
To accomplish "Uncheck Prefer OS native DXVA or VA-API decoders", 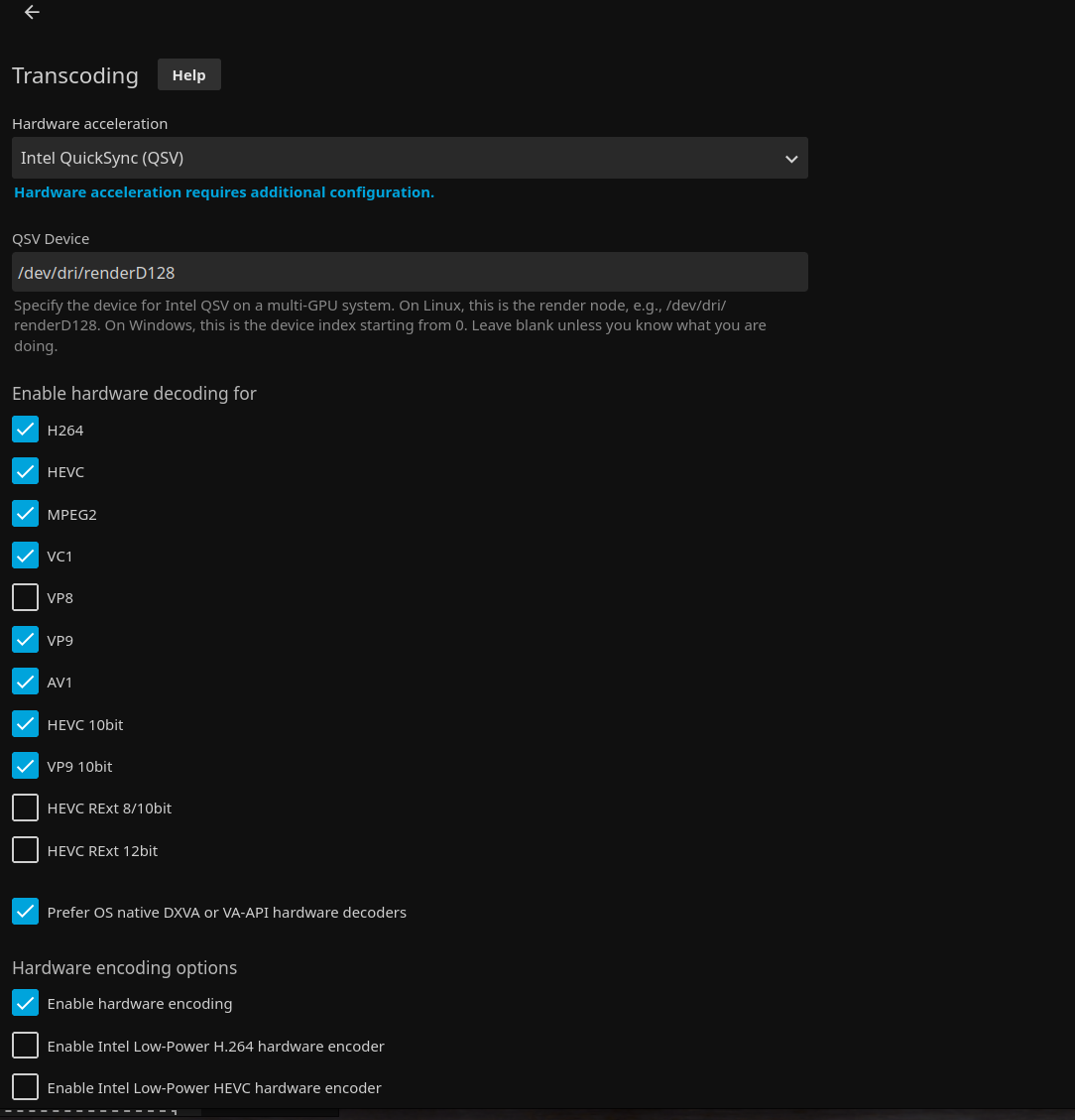I will click(26, 912).
